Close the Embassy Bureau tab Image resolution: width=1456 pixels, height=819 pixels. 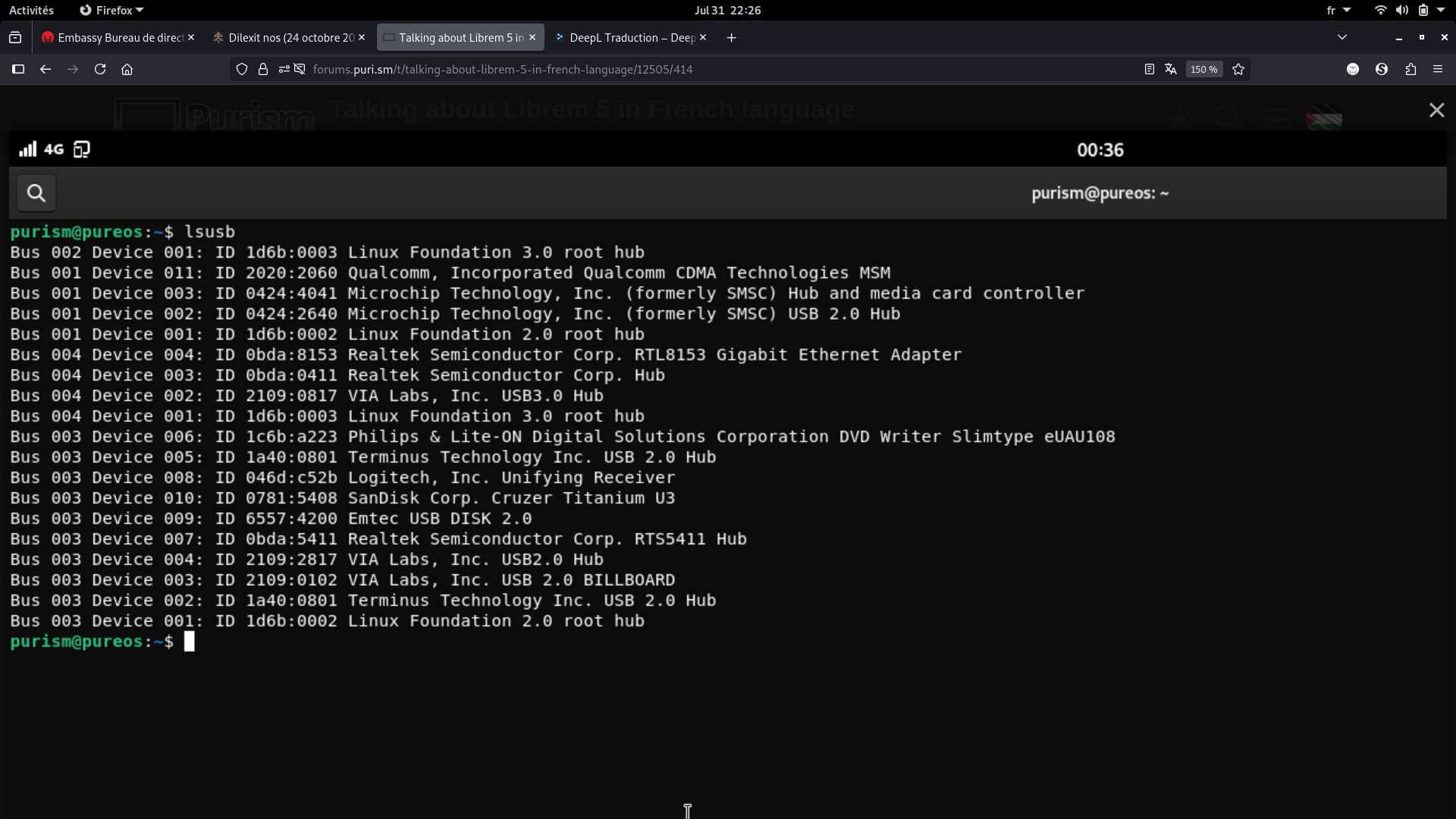pos(191,37)
